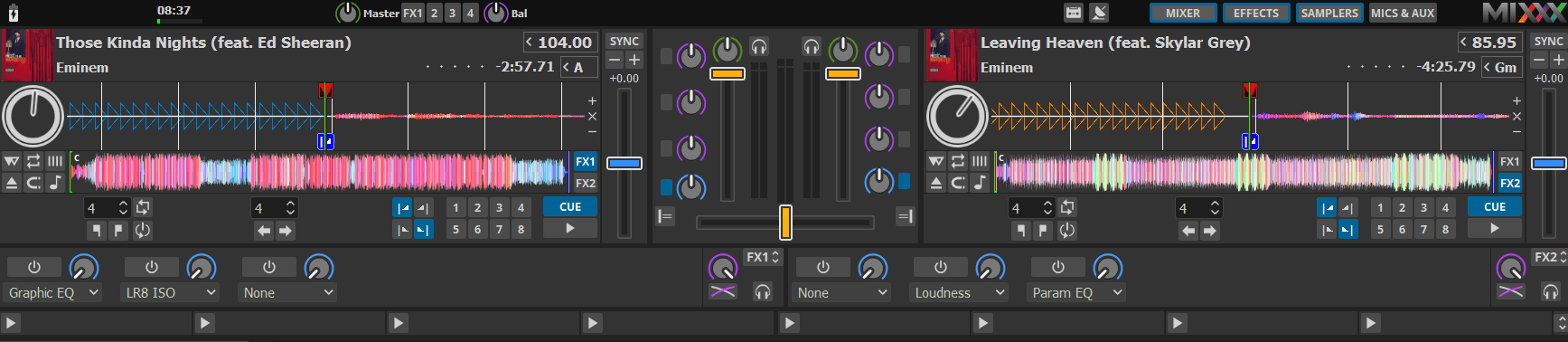Enable Param EQ effect power button
The height and width of the screenshot is (342, 1568).
coord(1058,267)
